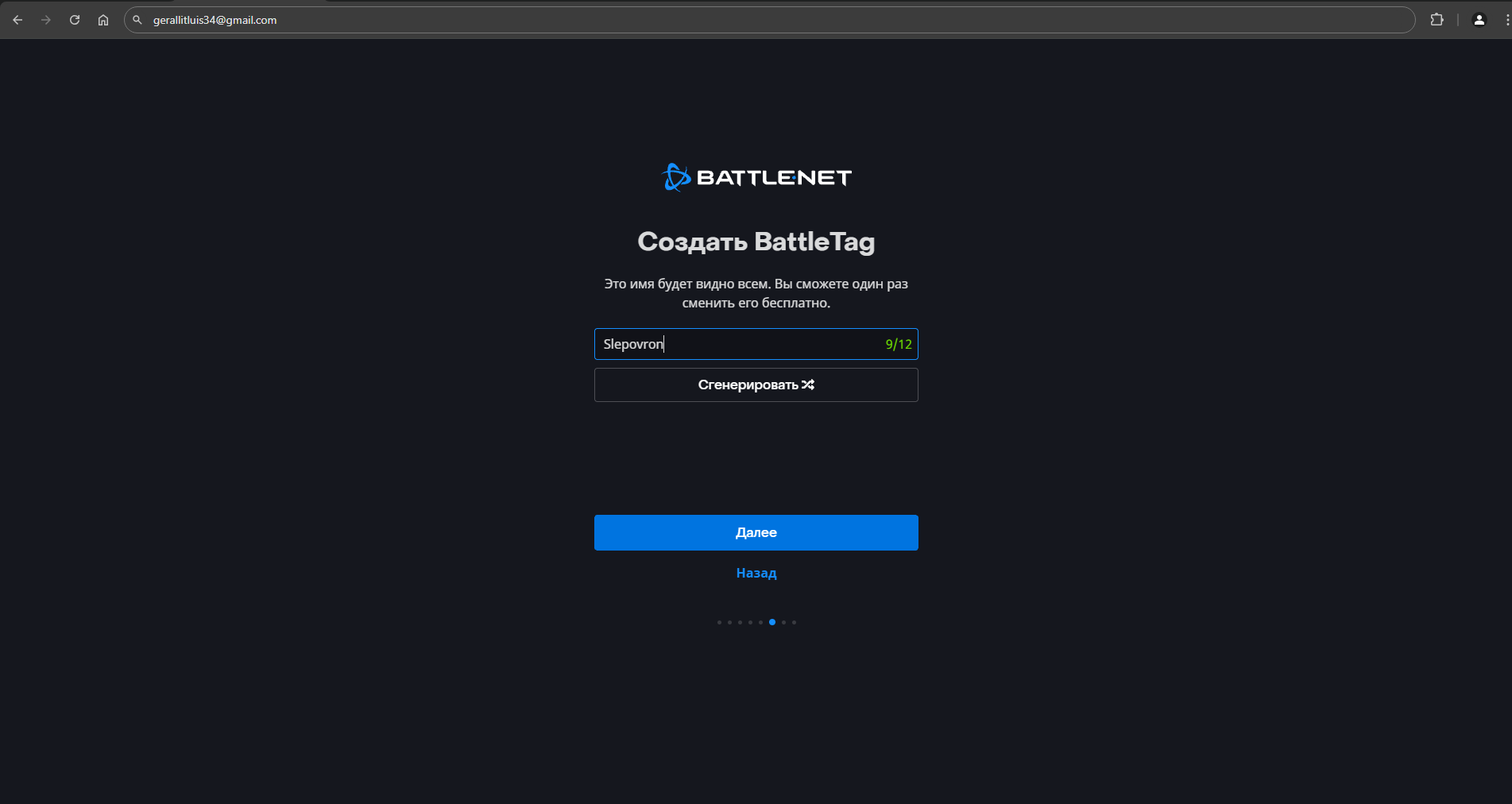Select the first step indicator dot

pyautogui.click(x=719, y=622)
